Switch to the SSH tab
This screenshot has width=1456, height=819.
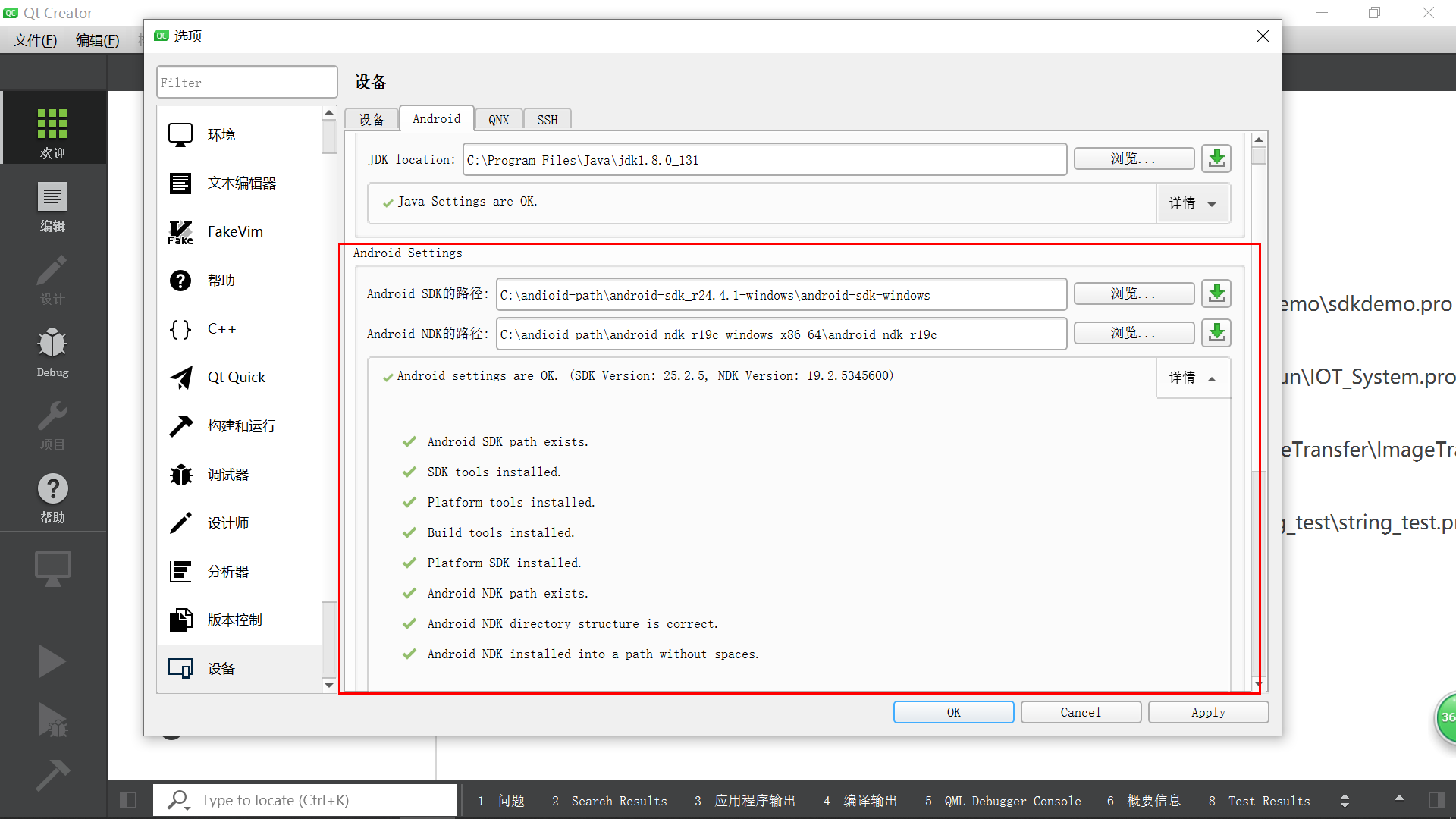pyautogui.click(x=548, y=120)
